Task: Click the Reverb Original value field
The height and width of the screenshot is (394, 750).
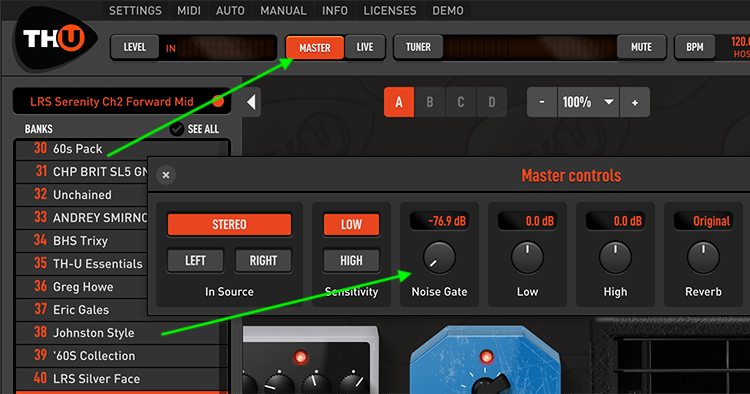Action: click(x=703, y=221)
